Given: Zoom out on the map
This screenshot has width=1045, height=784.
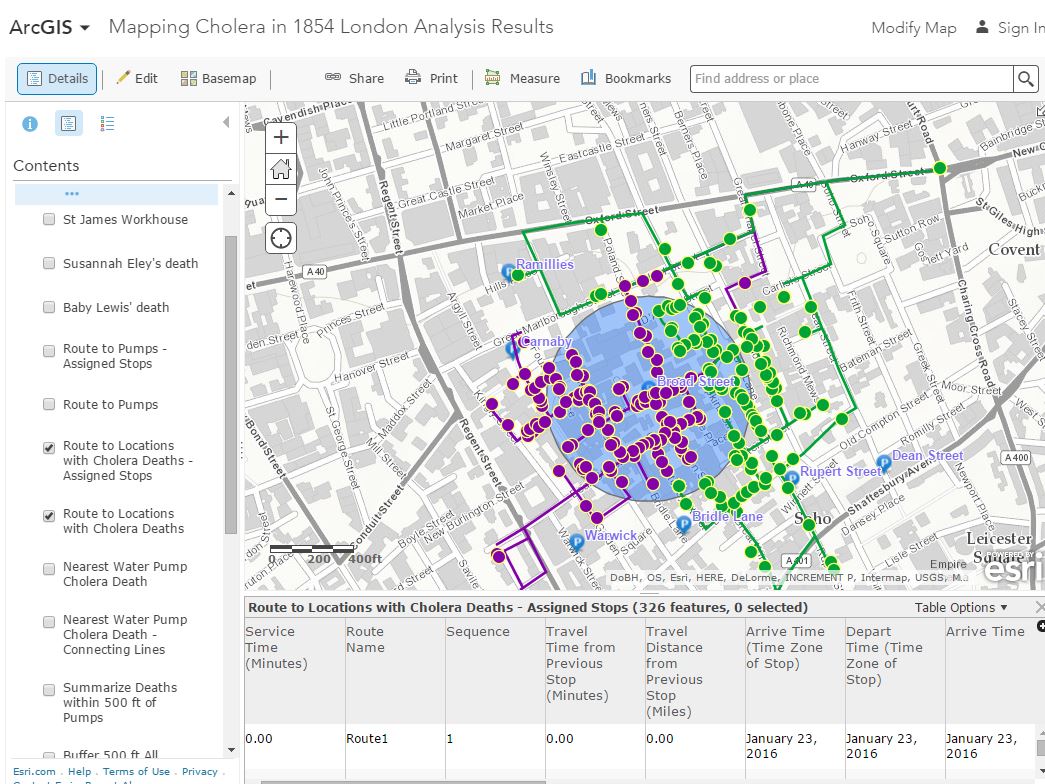Looking at the screenshot, I should tap(280, 200).
